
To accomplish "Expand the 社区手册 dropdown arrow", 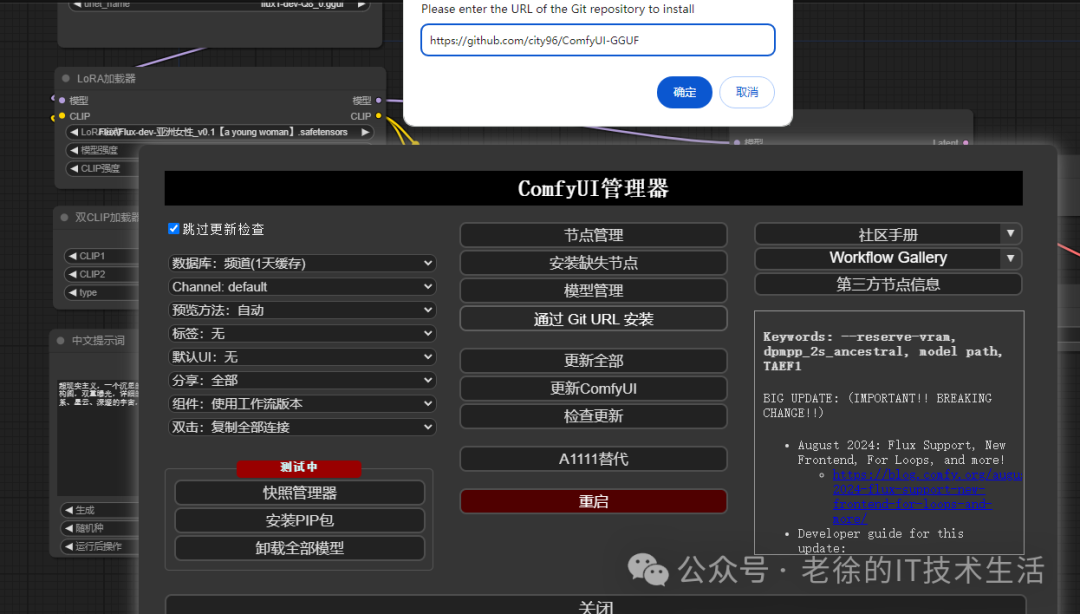I will (x=1010, y=234).
